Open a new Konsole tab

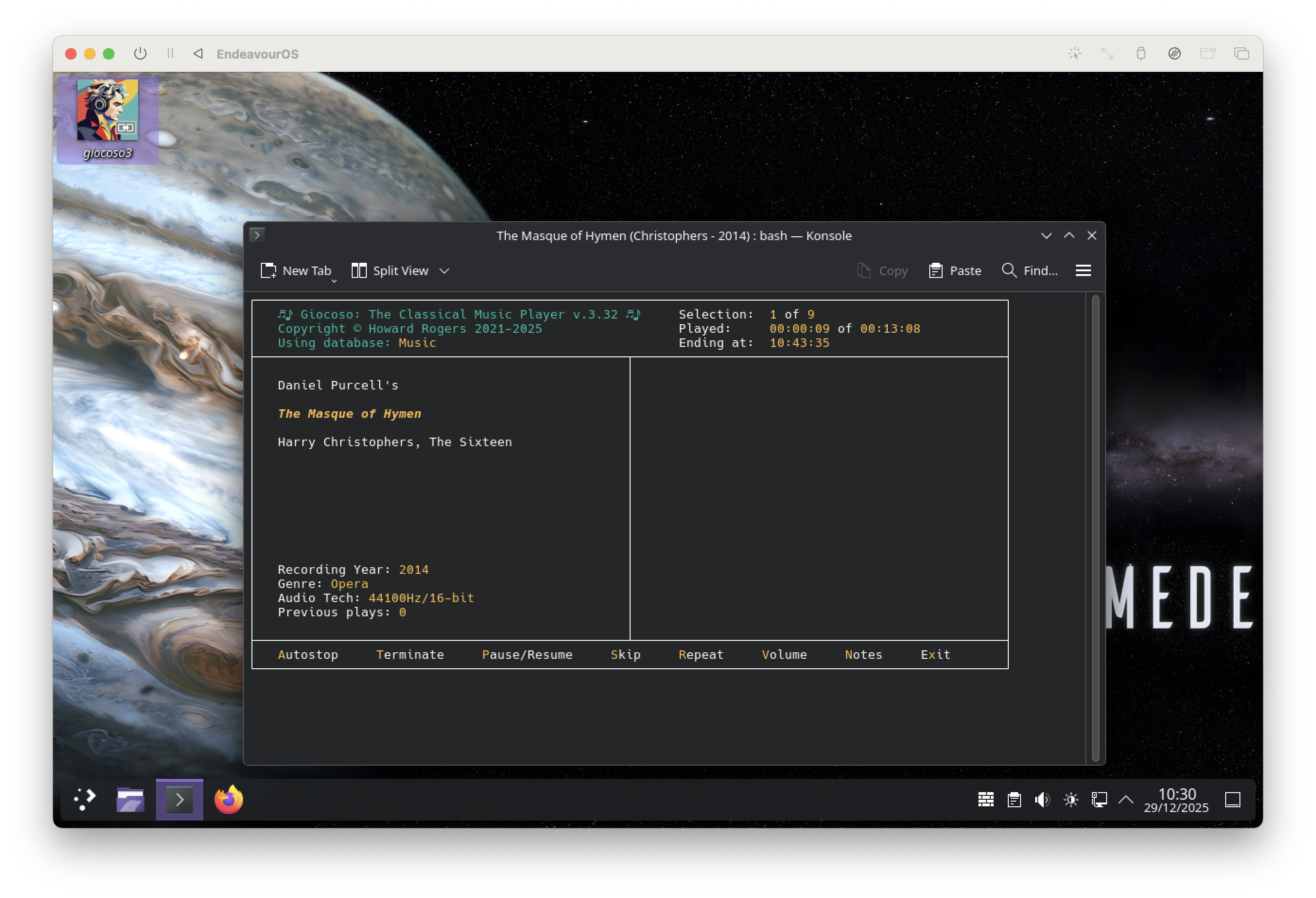point(296,271)
